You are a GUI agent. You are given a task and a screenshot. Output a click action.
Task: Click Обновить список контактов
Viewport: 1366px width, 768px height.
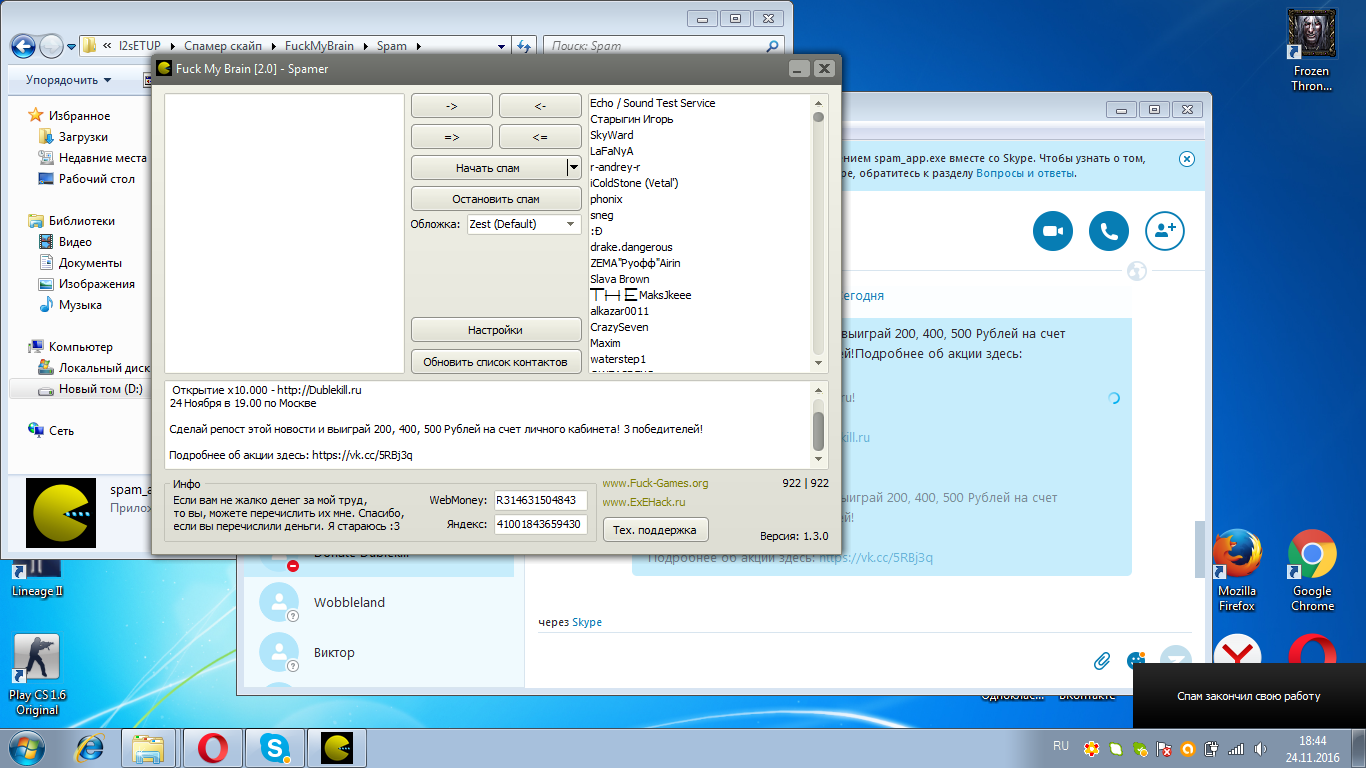(x=496, y=361)
